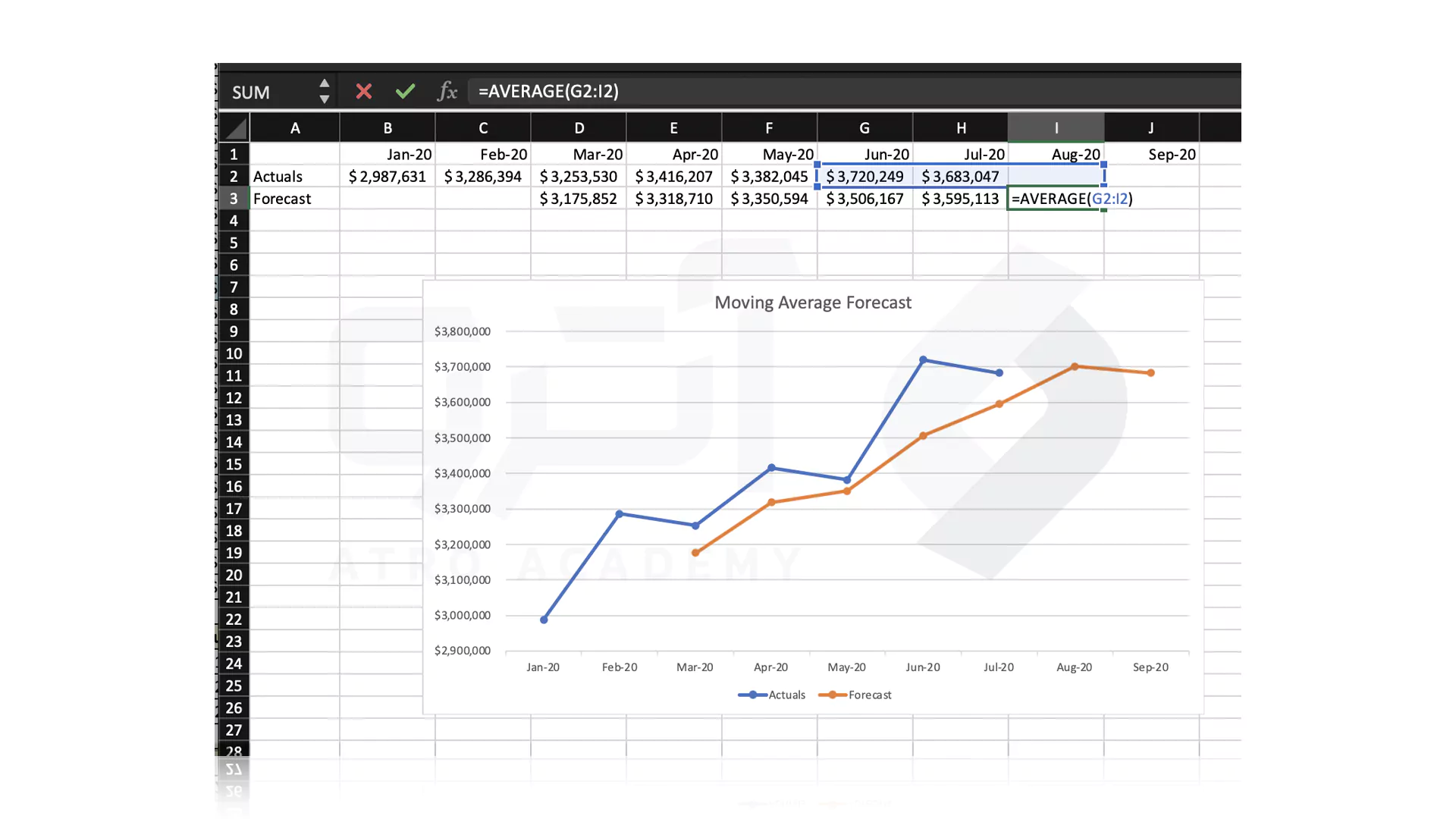This screenshot has width=1456, height=819.
Task: Select column H header
Action: pyautogui.click(x=961, y=128)
